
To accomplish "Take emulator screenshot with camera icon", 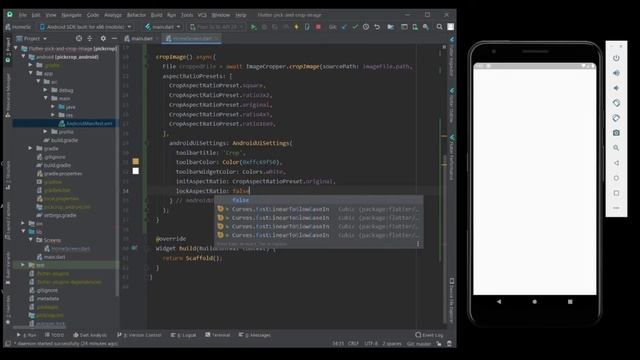I will click(616, 133).
